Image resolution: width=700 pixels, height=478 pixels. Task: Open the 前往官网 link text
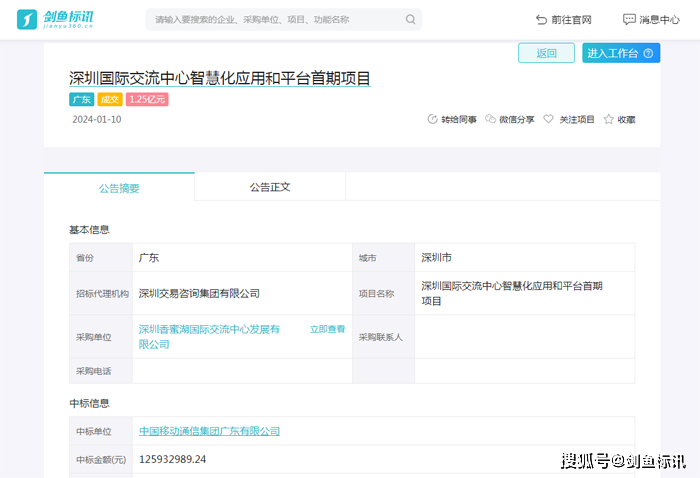[571, 20]
